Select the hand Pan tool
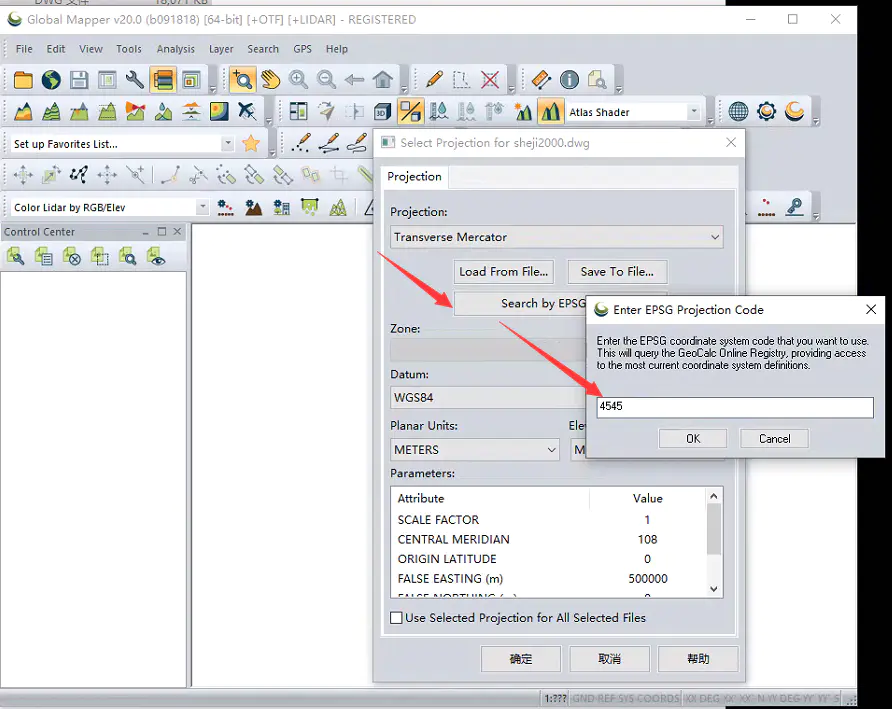The height and width of the screenshot is (709, 892). 271,80
